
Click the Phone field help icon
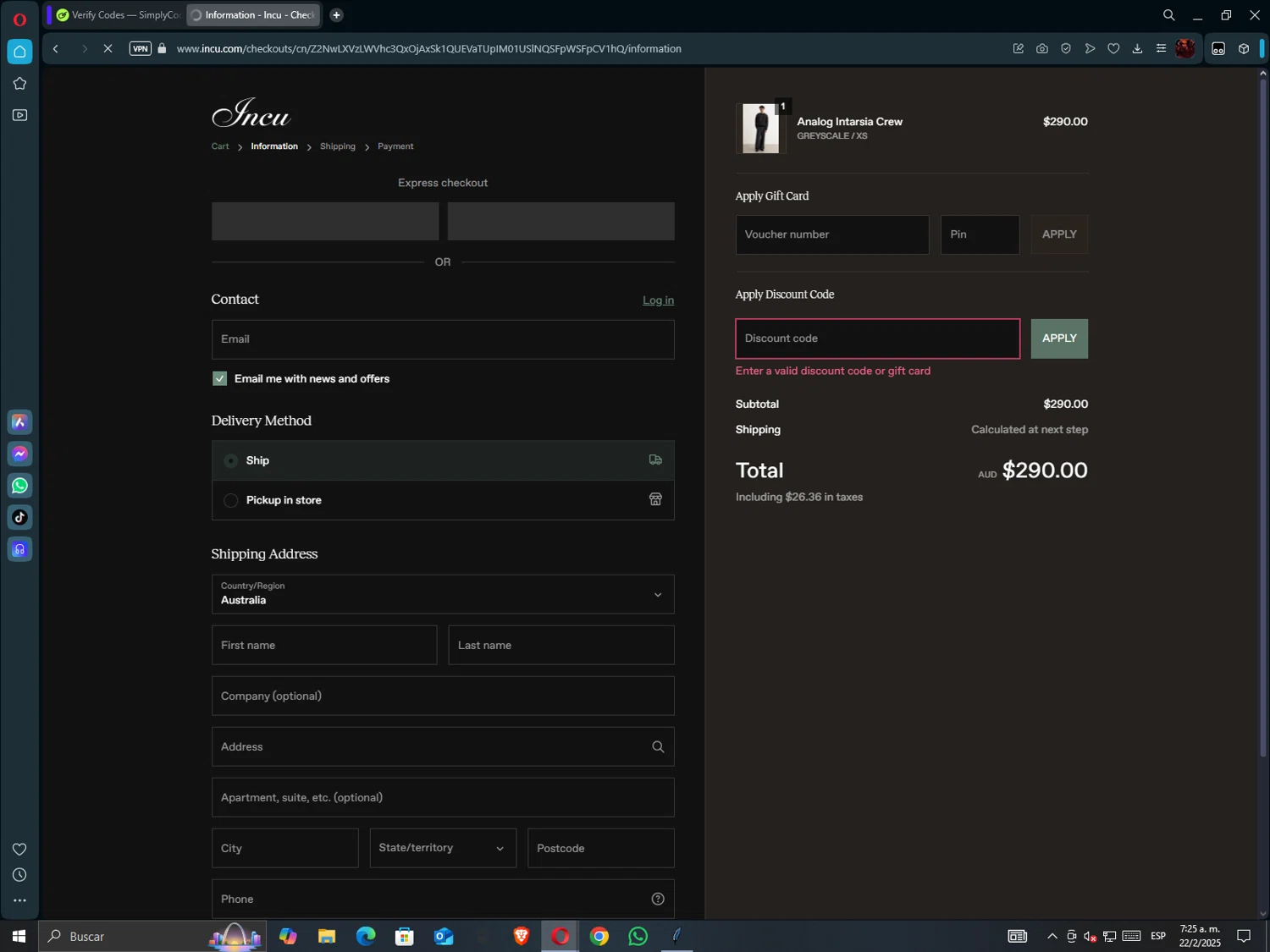click(x=658, y=900)
